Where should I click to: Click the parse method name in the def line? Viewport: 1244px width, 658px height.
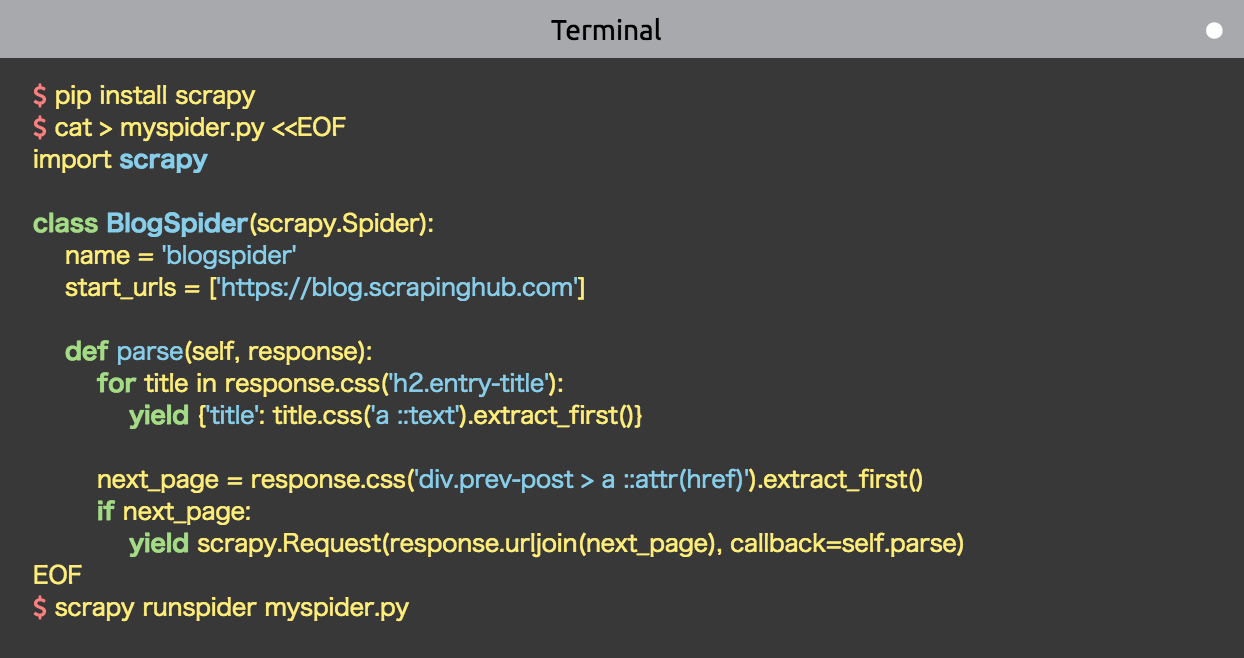pyautogui.click(x=149, y=352)
